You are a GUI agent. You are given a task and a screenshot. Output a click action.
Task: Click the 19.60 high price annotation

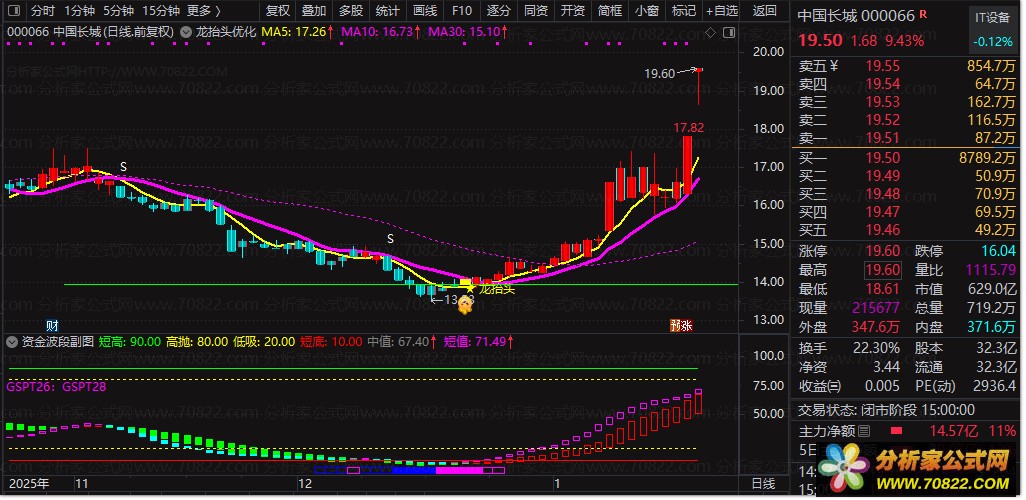(x=659, y=74)
